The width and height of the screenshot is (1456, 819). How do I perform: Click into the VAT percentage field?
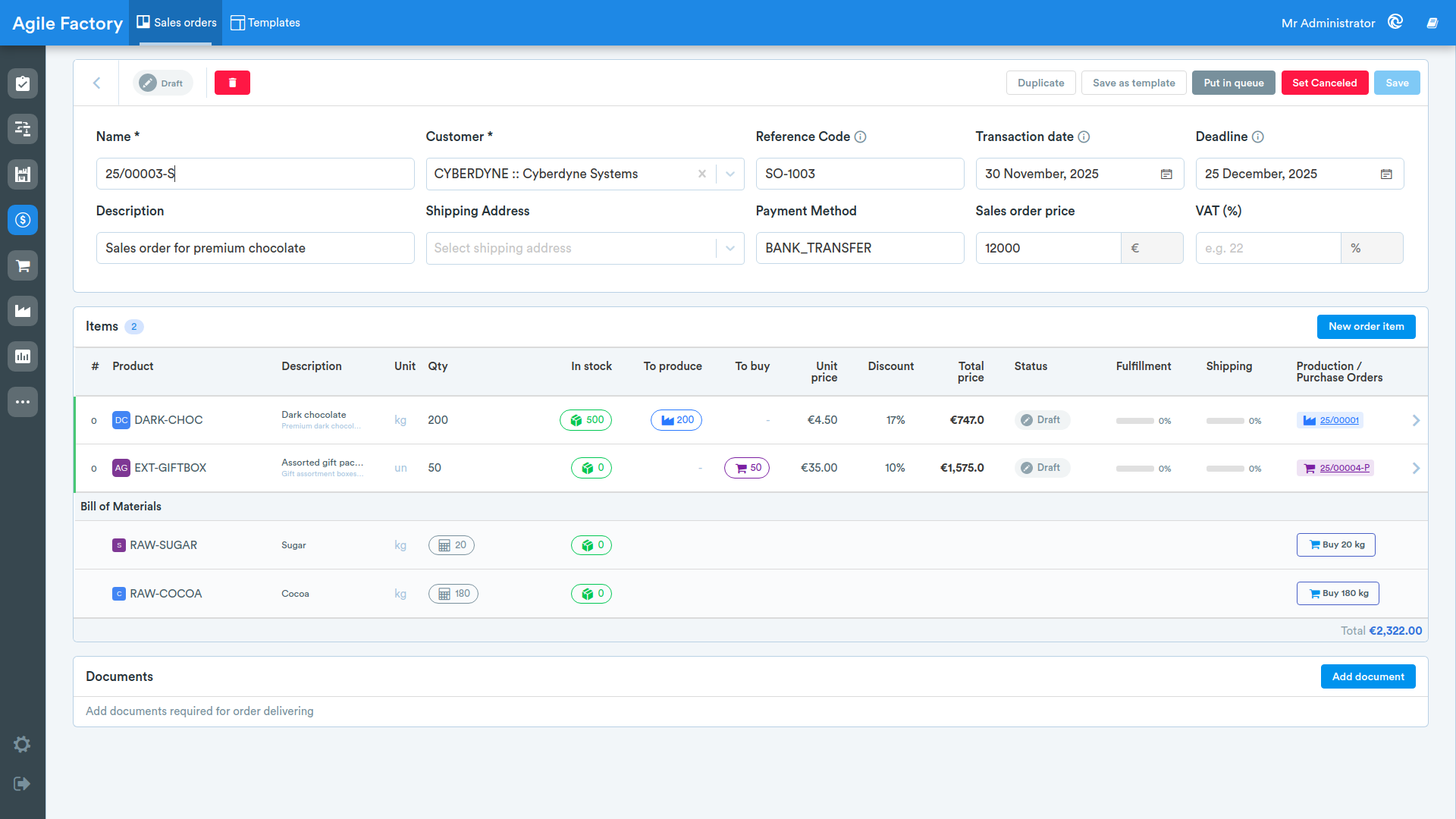pos(1268,248)
